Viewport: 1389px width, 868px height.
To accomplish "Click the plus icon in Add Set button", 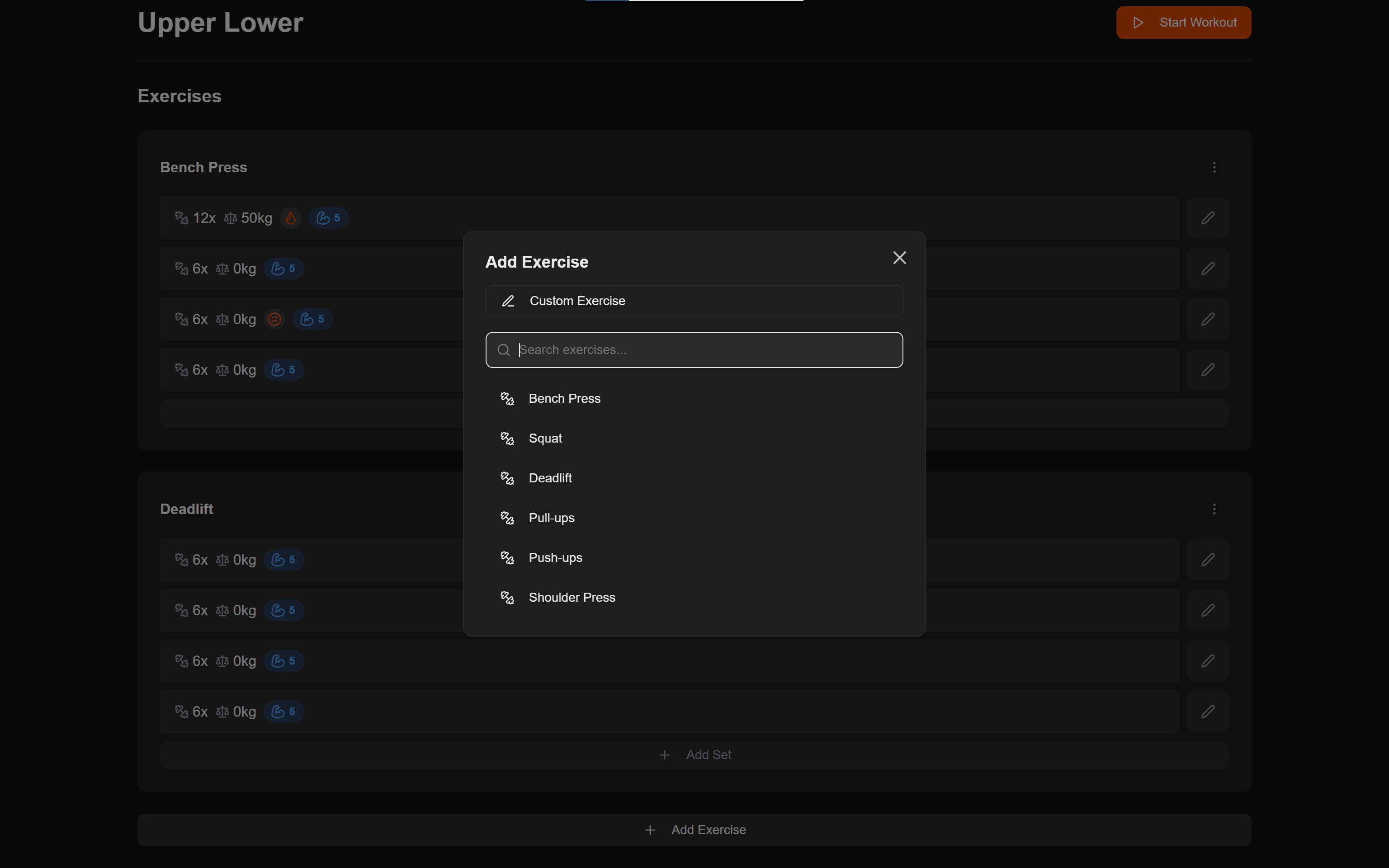I will tap(665, 755).
